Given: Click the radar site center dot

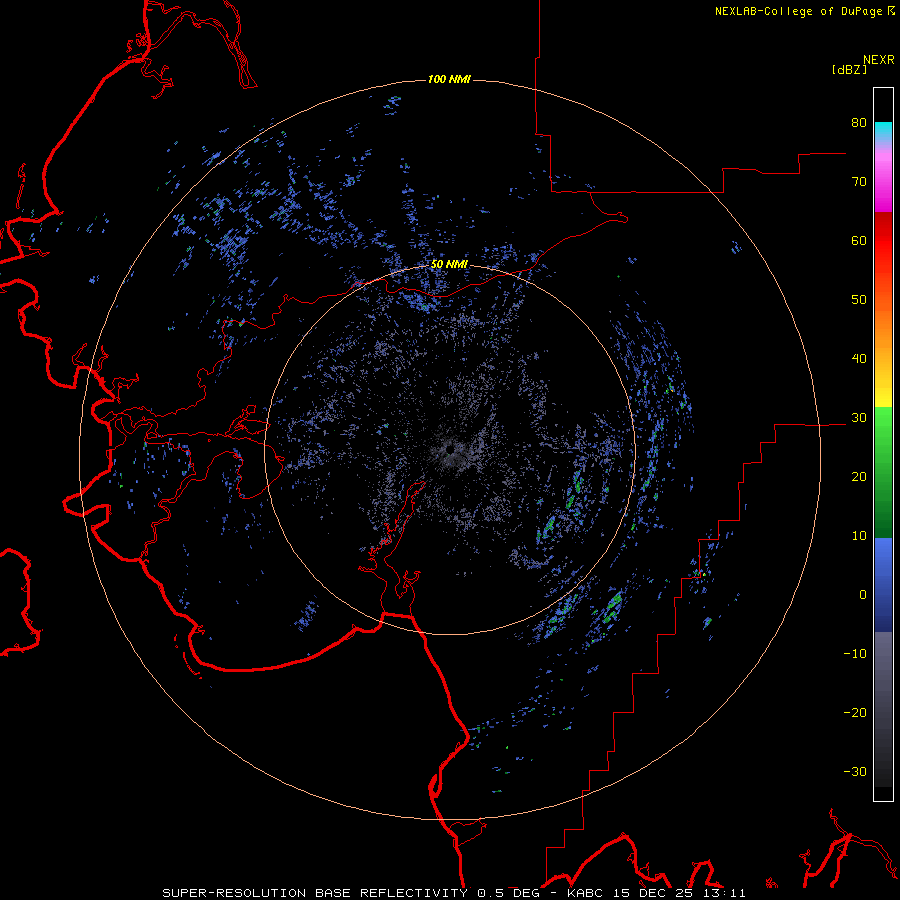Looking at the screenshot, I should point(450,448).
